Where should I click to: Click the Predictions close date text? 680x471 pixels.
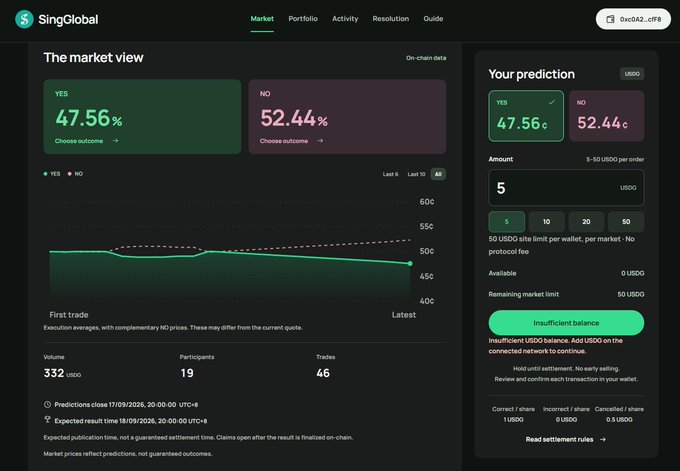click(126, 405)
